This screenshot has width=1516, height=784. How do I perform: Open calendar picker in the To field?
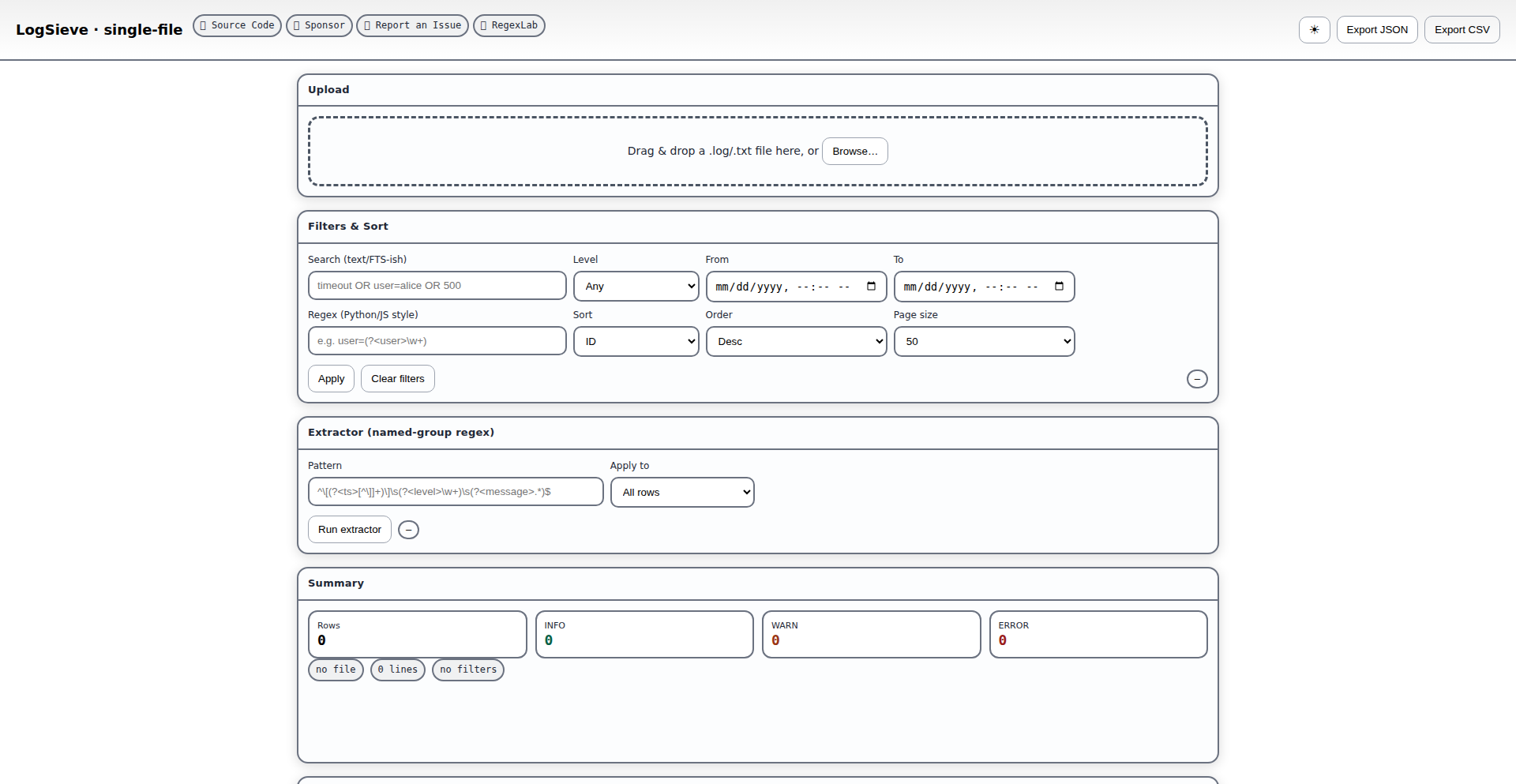(x=1059, y=287)
